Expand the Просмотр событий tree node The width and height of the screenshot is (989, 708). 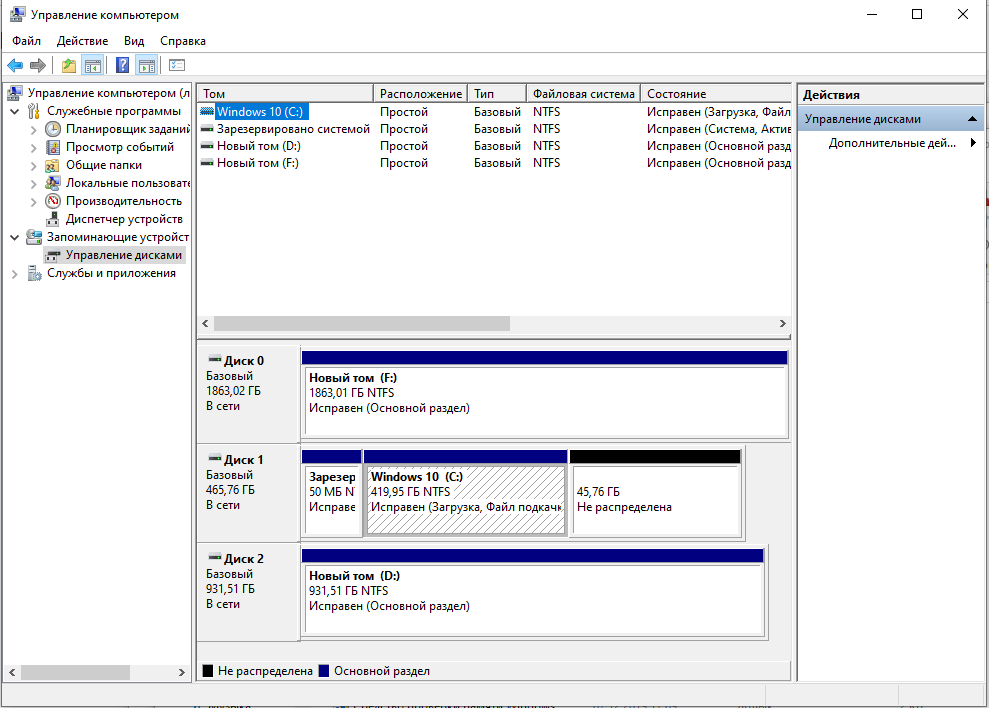[33, 147]
